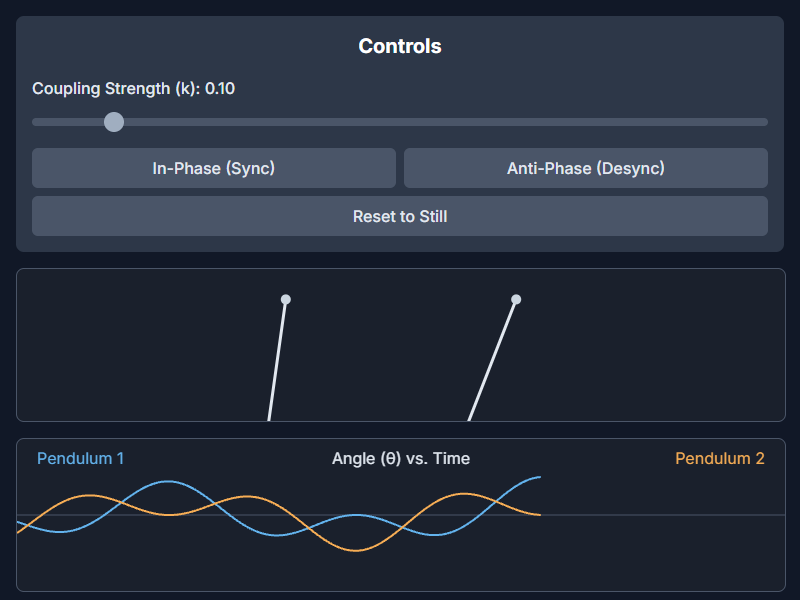This screenshot has width=800, height=600.
Task: Click the right pendulum bob
Action: coord(516,298)
